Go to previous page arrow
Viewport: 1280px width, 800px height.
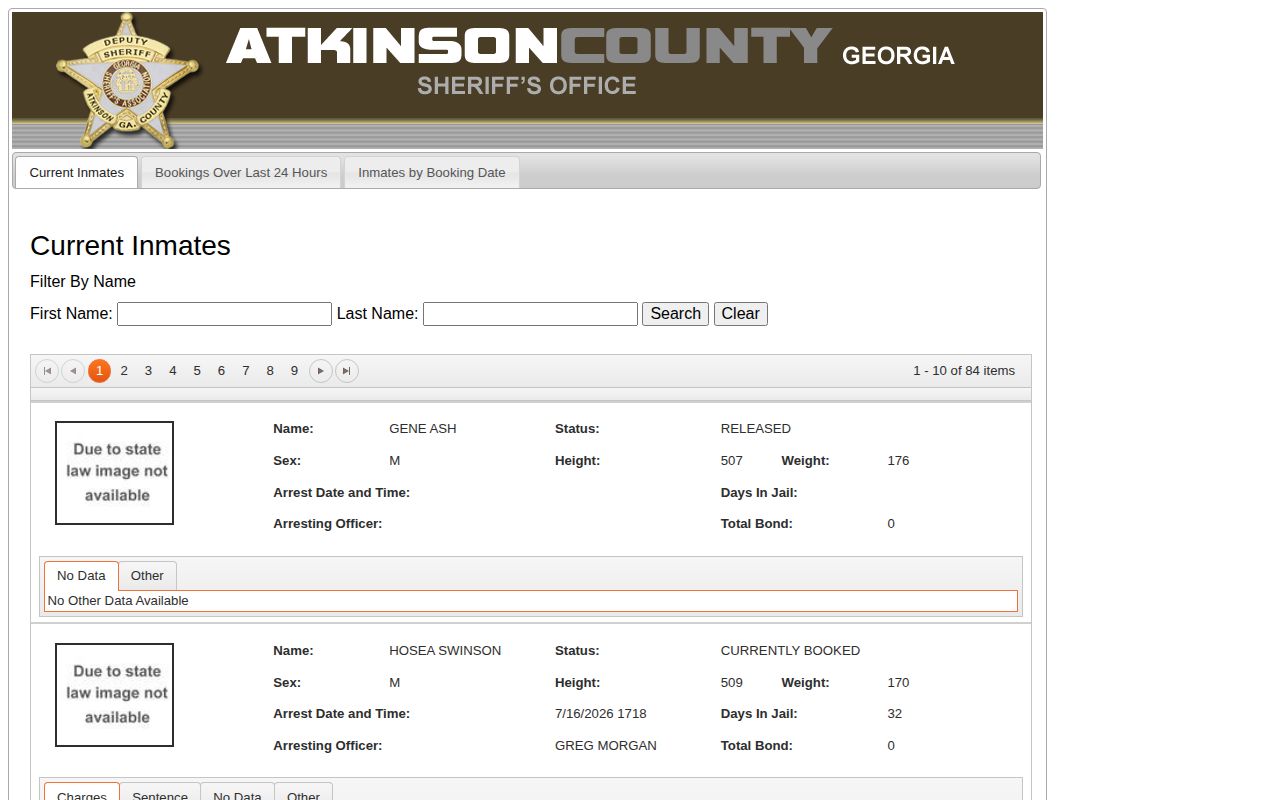pyautogui.click(x=73, y=371)
